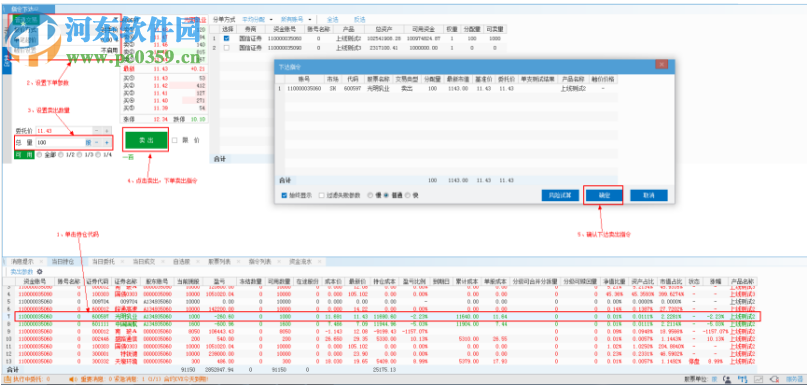Click 取消 in the order dialog
This screenshot has height=387, width=809.
(649, 196)
